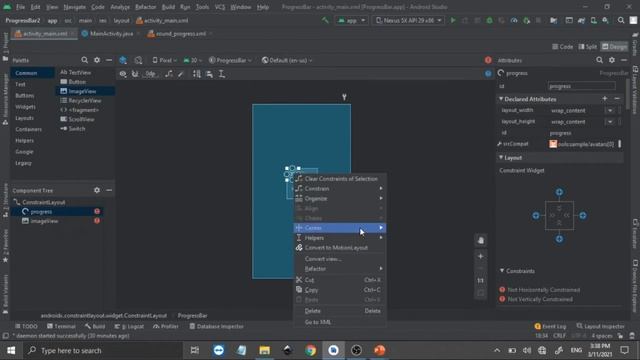This screenshot has height=360, width=640.
Task: Open layout_width value dropdown arrow
Action: point(610,111)
